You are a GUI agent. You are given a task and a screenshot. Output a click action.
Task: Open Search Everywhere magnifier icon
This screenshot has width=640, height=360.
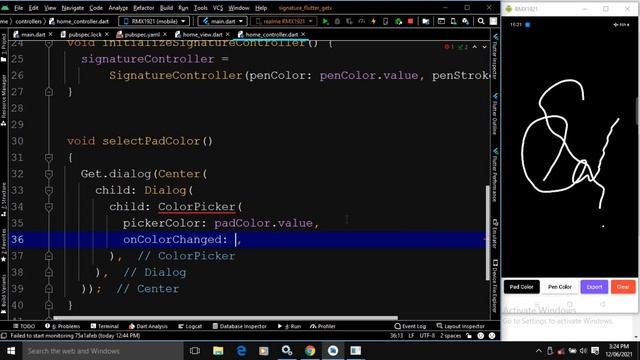[481, 21]
